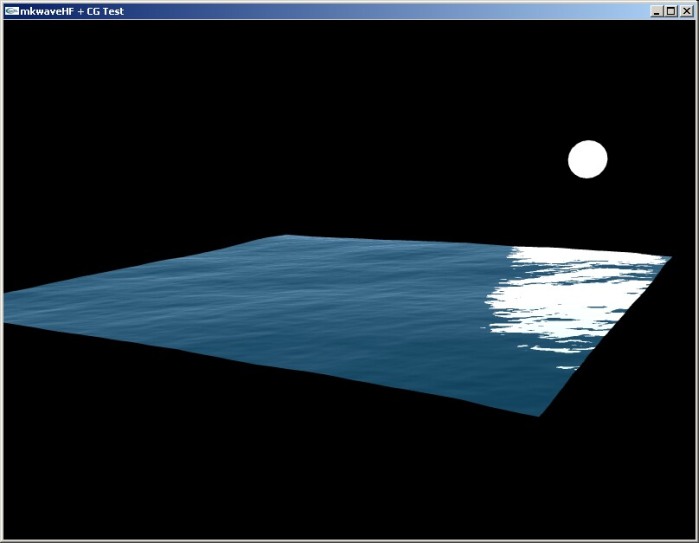Click the white moon sphere
The image size is (699, 543).
(x=587, y=160)
